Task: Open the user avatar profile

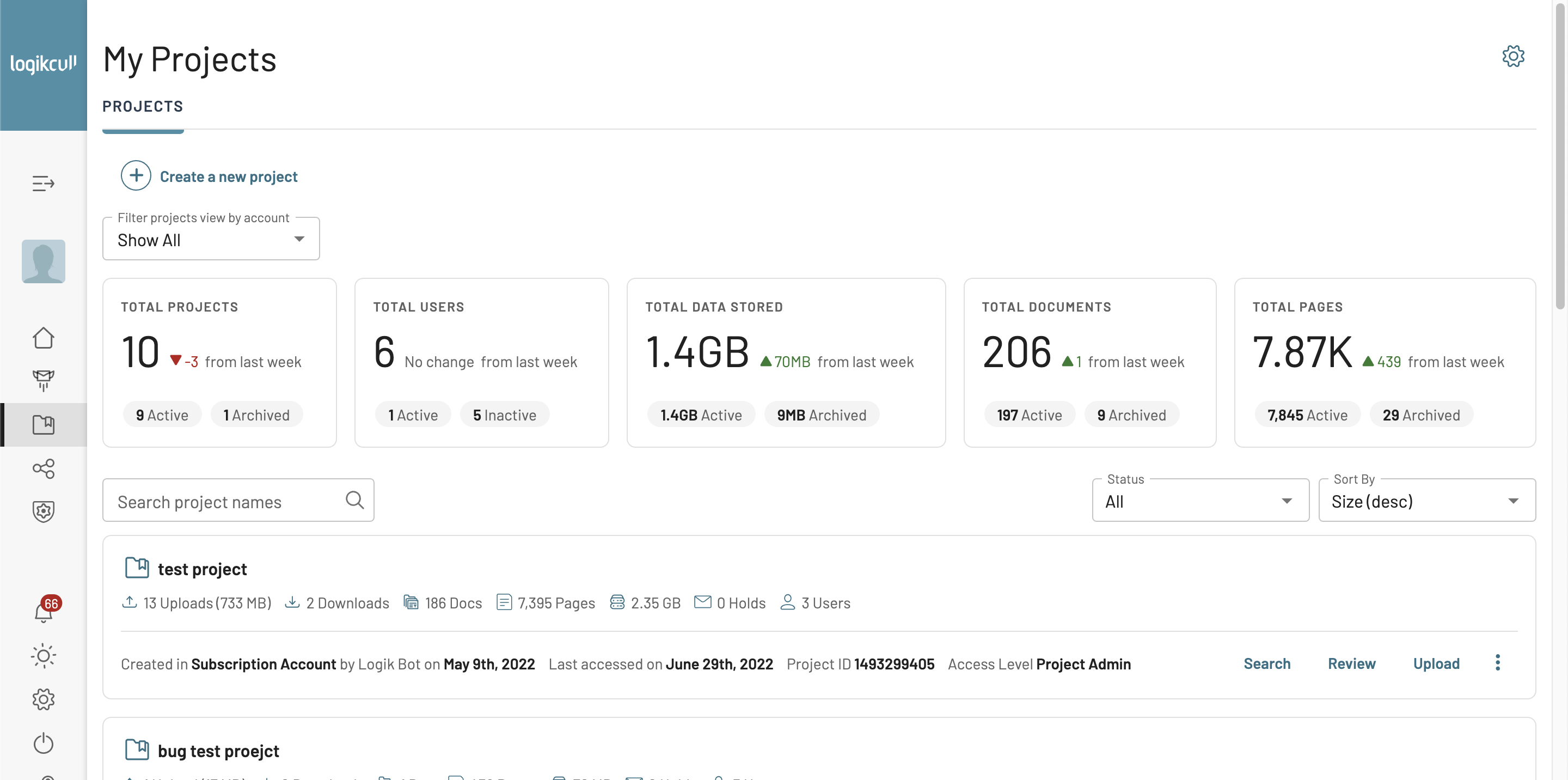Action: point(43,261)
